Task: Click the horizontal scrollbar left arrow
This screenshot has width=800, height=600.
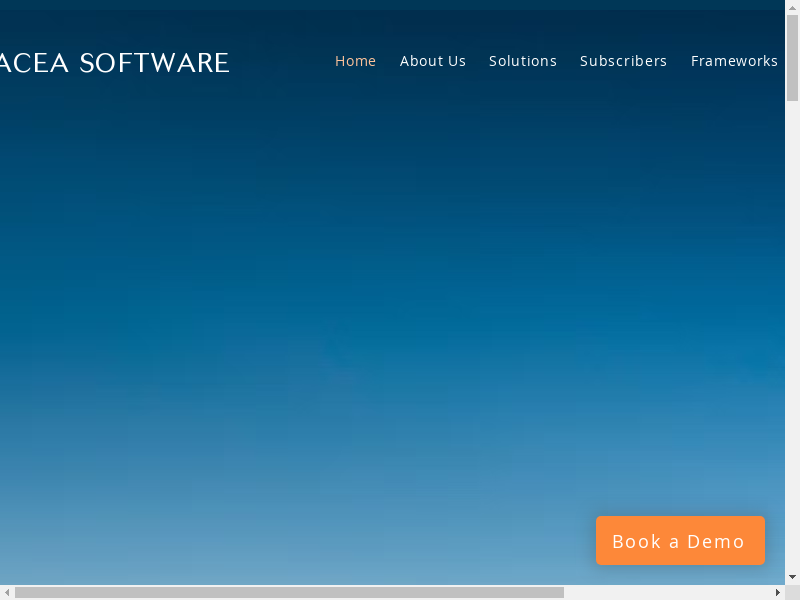Action: coord(7,592)
